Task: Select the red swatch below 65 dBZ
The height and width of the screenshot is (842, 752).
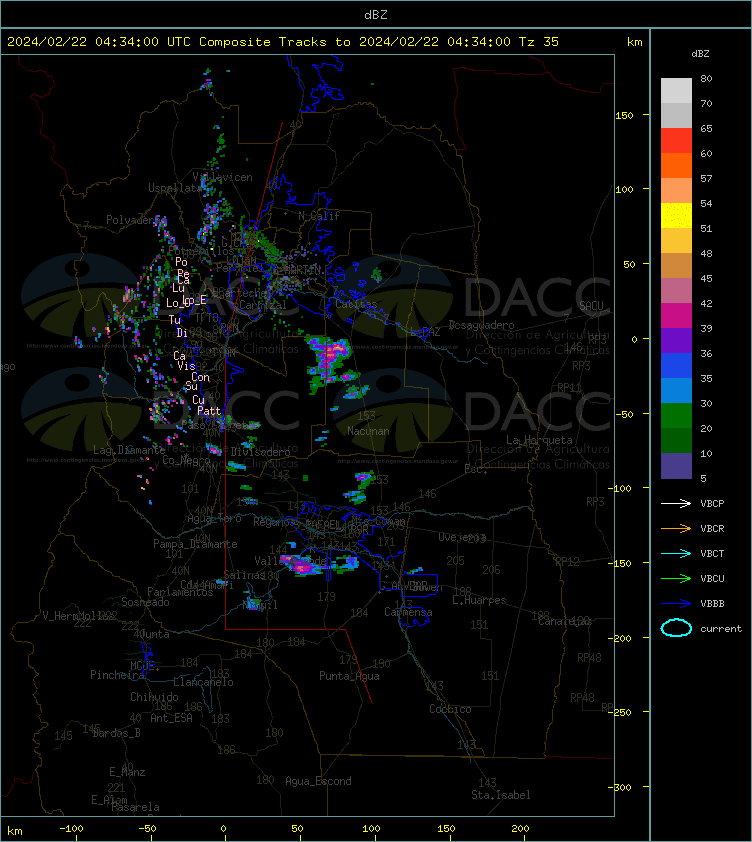Action: tap(676, 140)
